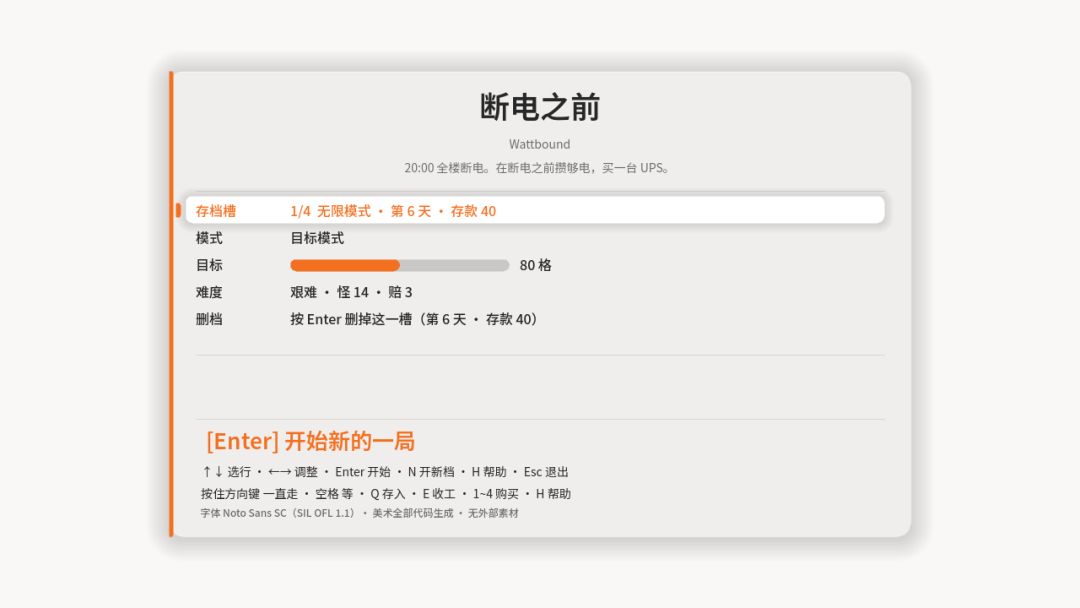
Task: Click the 按住方向键 一直走 hint line
Action: (x=386, y=494)
